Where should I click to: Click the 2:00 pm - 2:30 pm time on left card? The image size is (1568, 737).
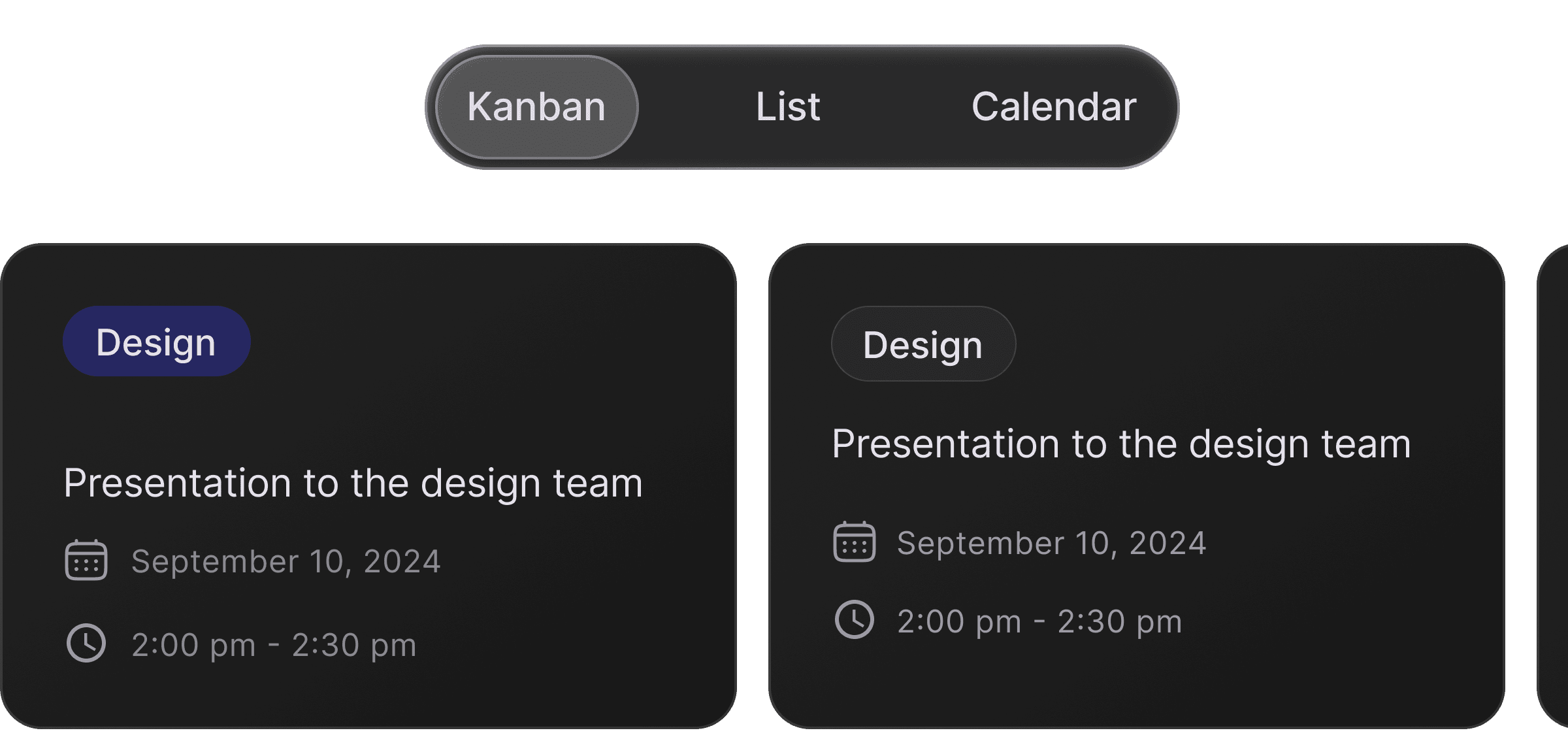click(x=274, y=645)
